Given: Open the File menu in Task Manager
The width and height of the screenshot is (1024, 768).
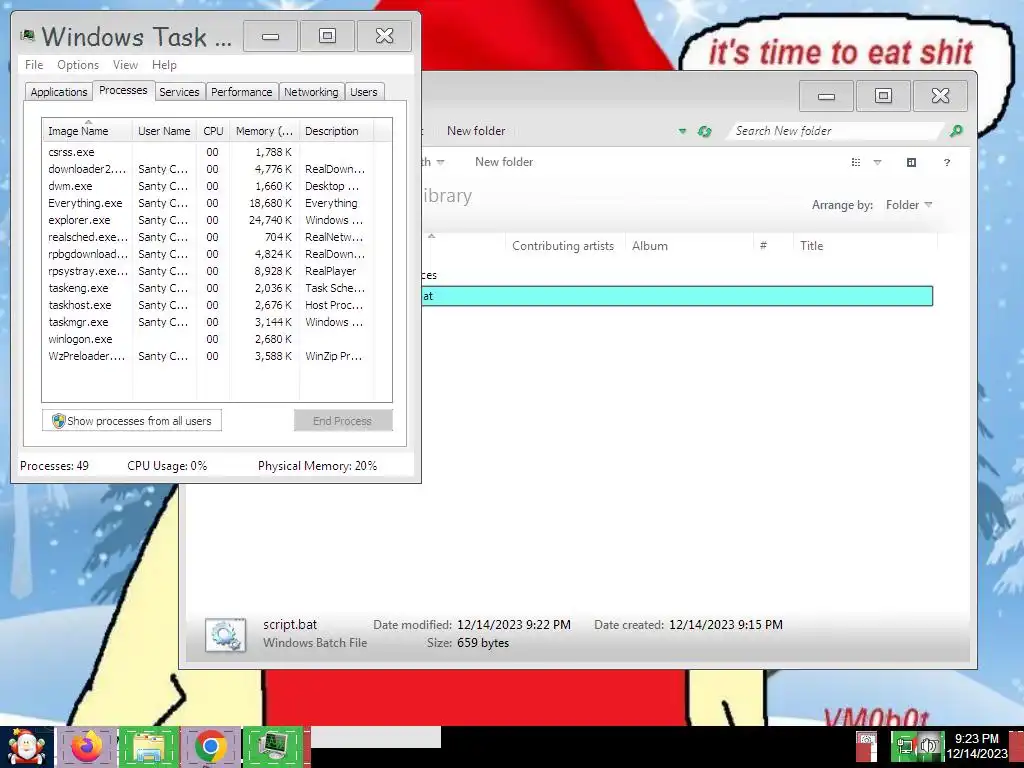Looking at the screenshot, I should (34, 65).
